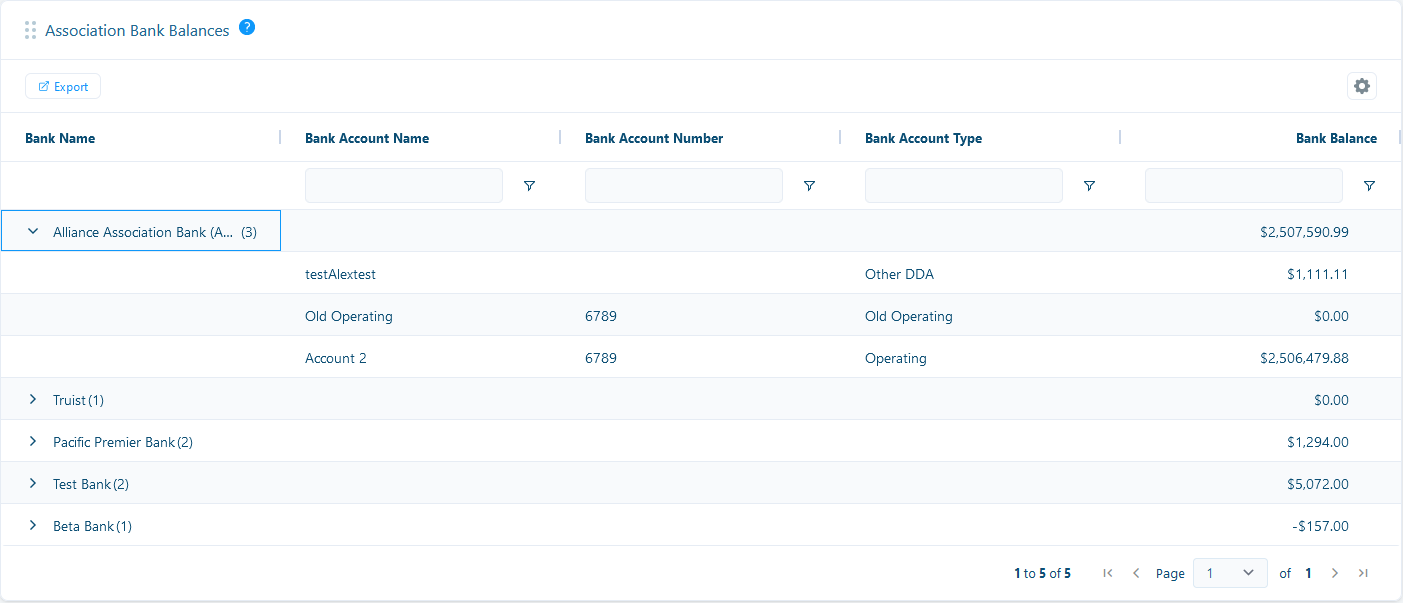Click the $1,111.11 balance cell
The width and height of the screenshot is (1403, 603).
pyautogui.click(x=1318, y=274)
